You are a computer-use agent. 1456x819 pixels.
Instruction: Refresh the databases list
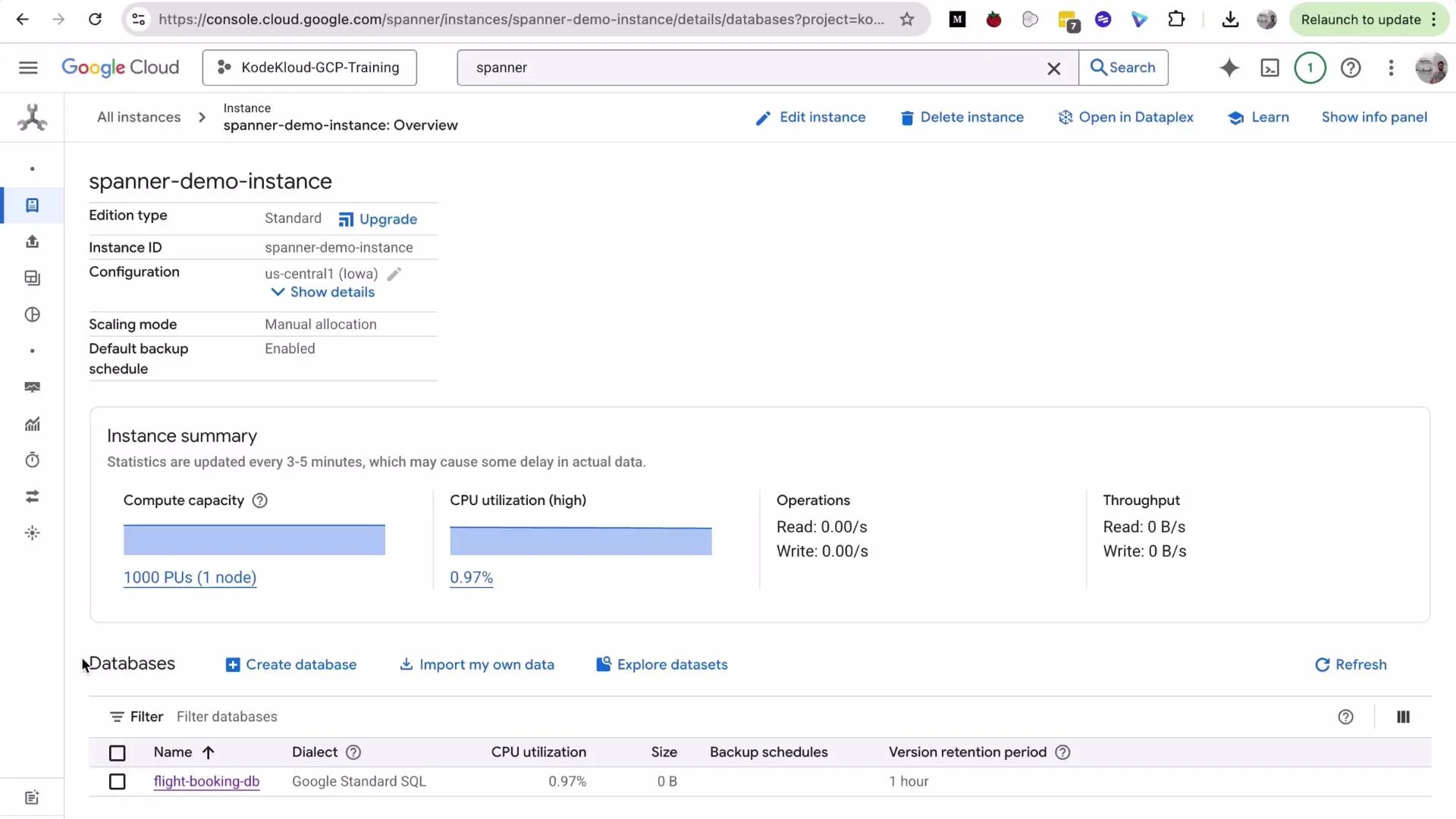pyautogui.click(x=1351, y=665)
